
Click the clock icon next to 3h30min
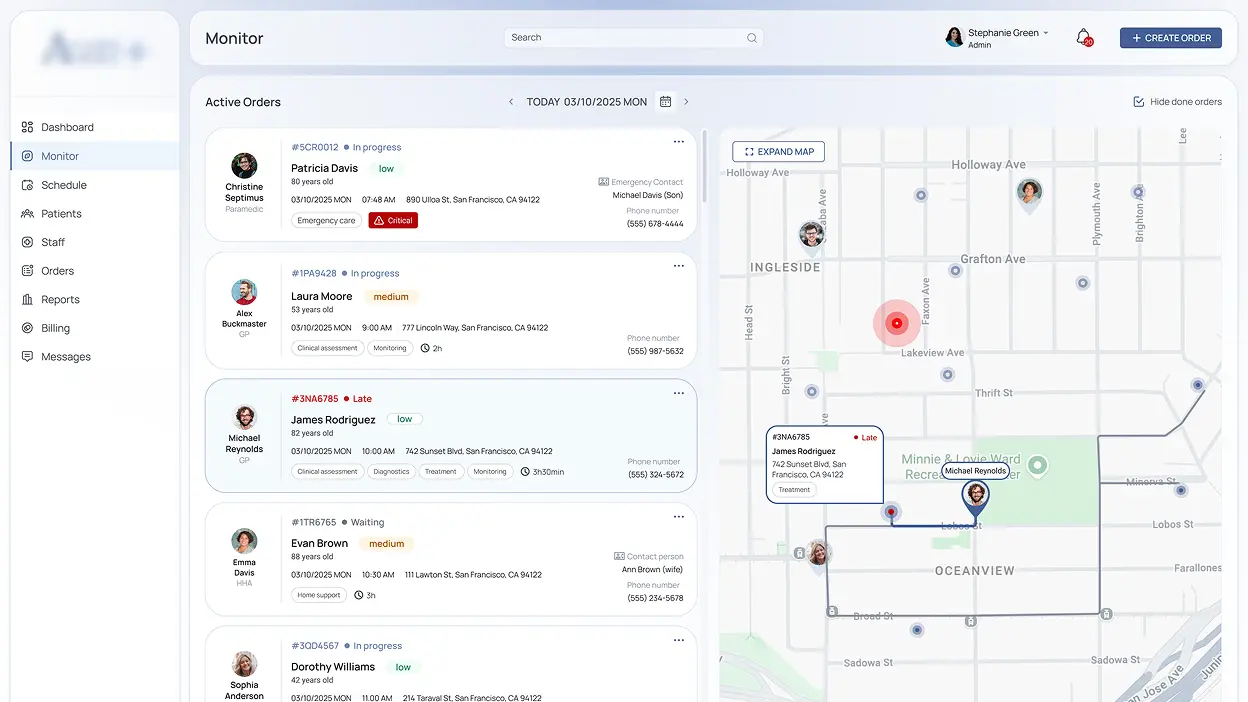[525, 471]
